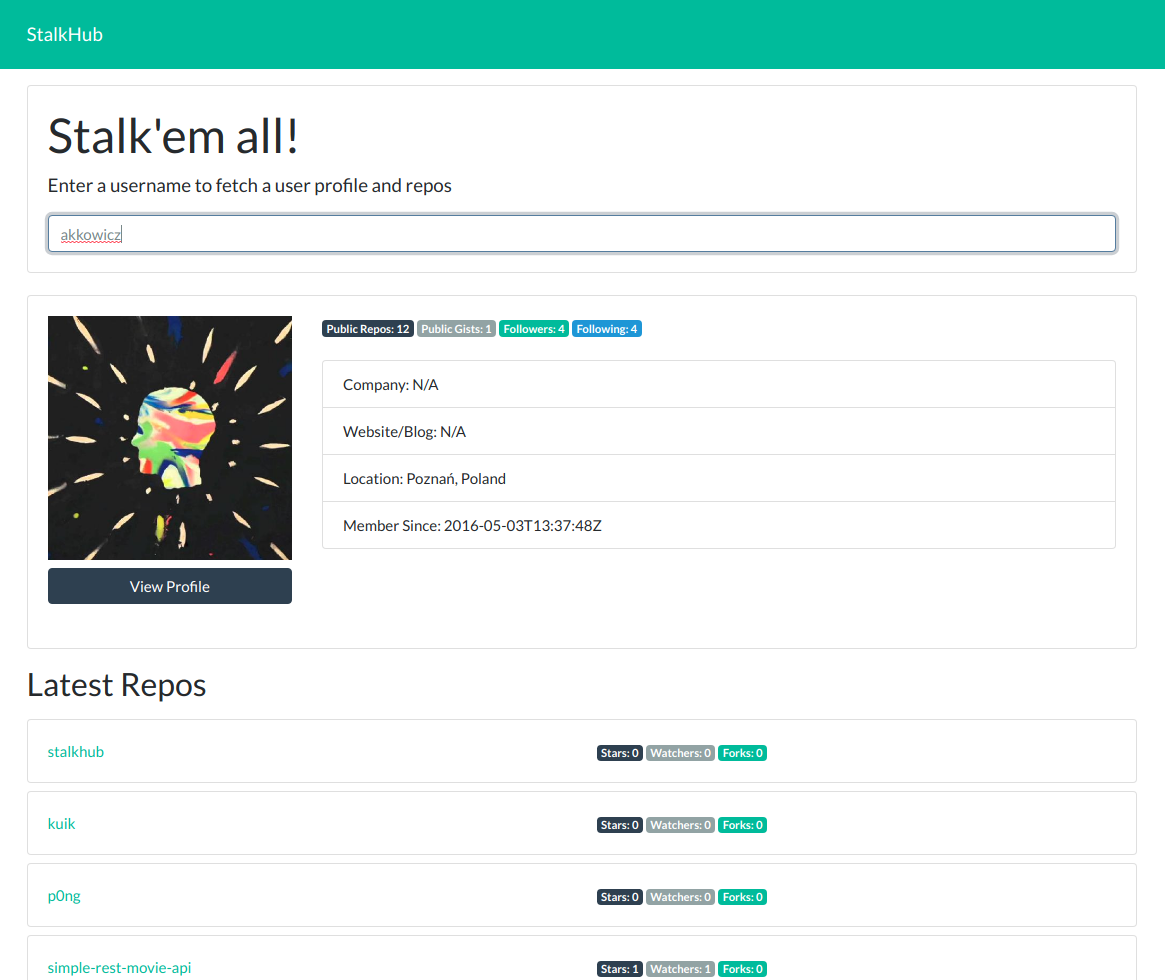Click the Public Gists: 1 badge
This screenshot has height=980, width=1165.
(x=456, y=329)
